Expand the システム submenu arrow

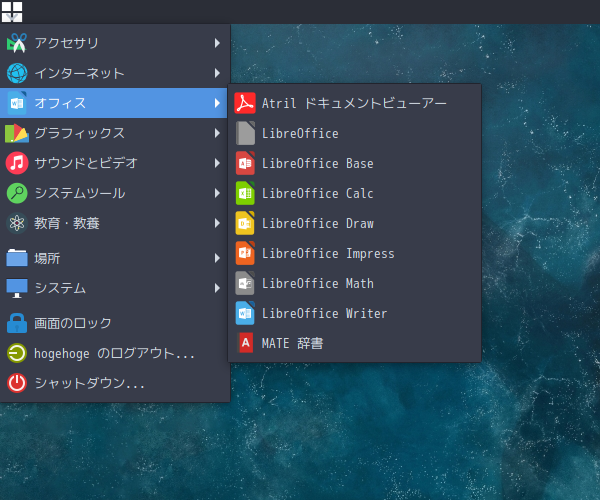pyautogui.click(x=217, y=288)
